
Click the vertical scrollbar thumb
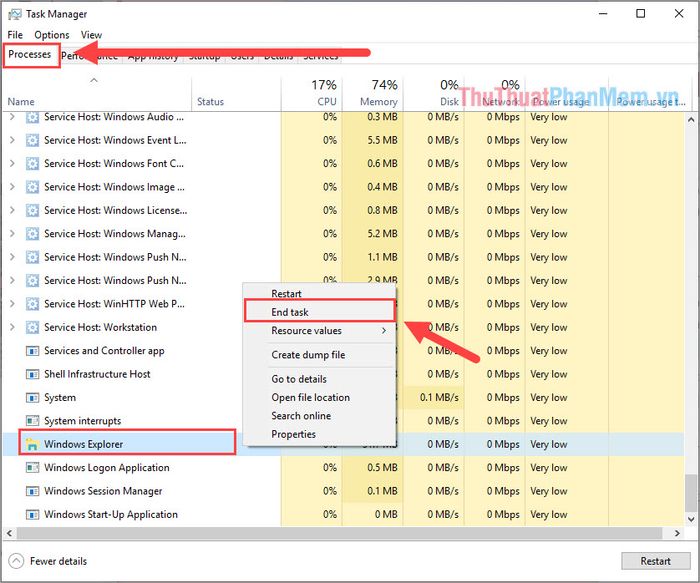(691, 492)
